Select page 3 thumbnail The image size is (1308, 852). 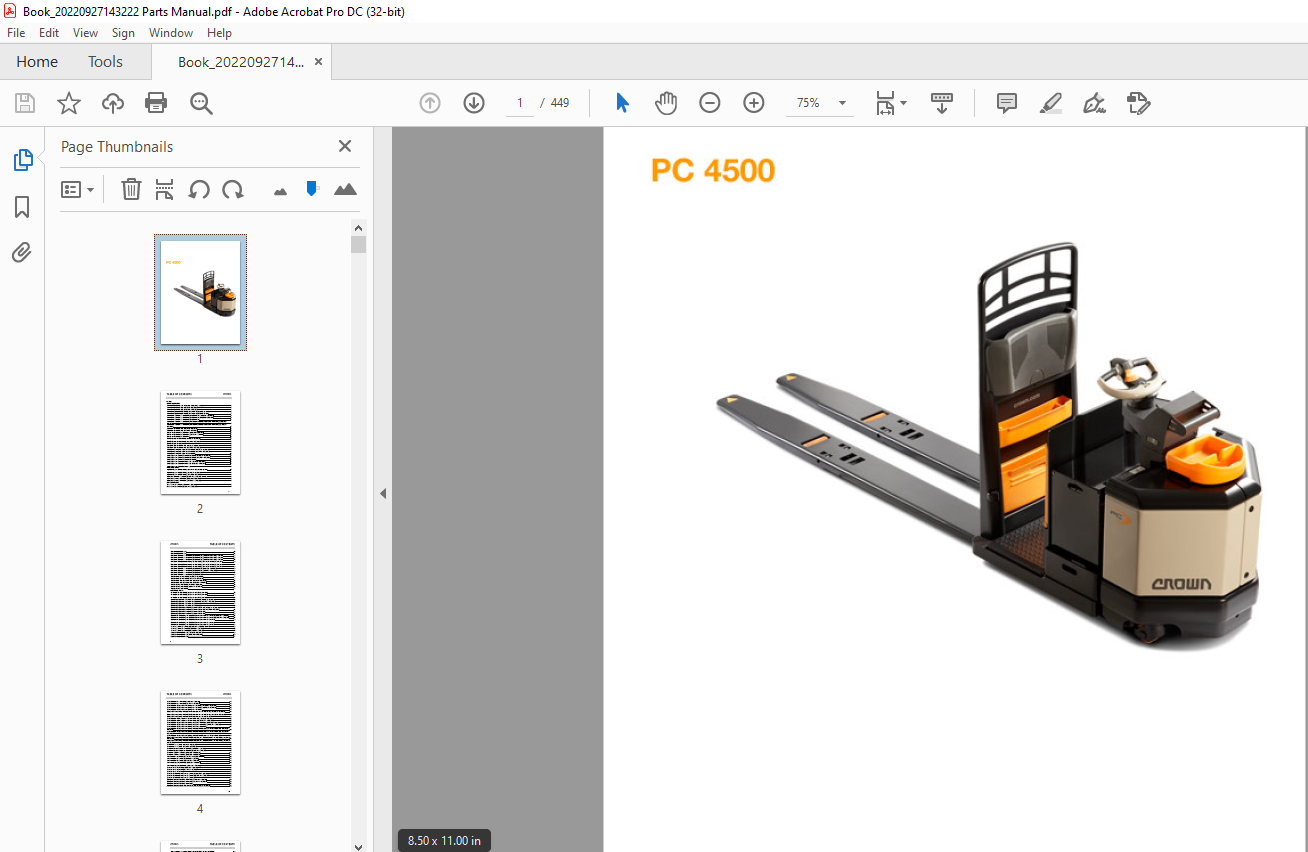(200, 592)
